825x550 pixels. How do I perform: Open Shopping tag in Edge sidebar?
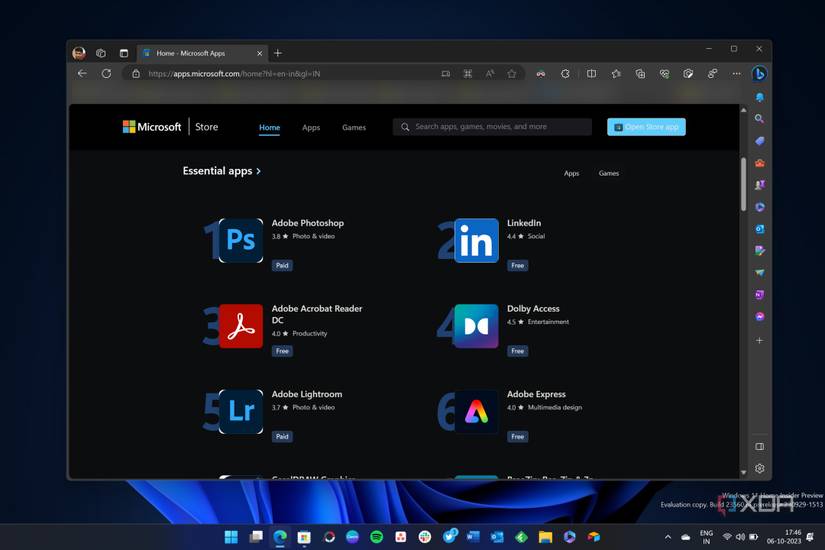[x=759, y=141]
